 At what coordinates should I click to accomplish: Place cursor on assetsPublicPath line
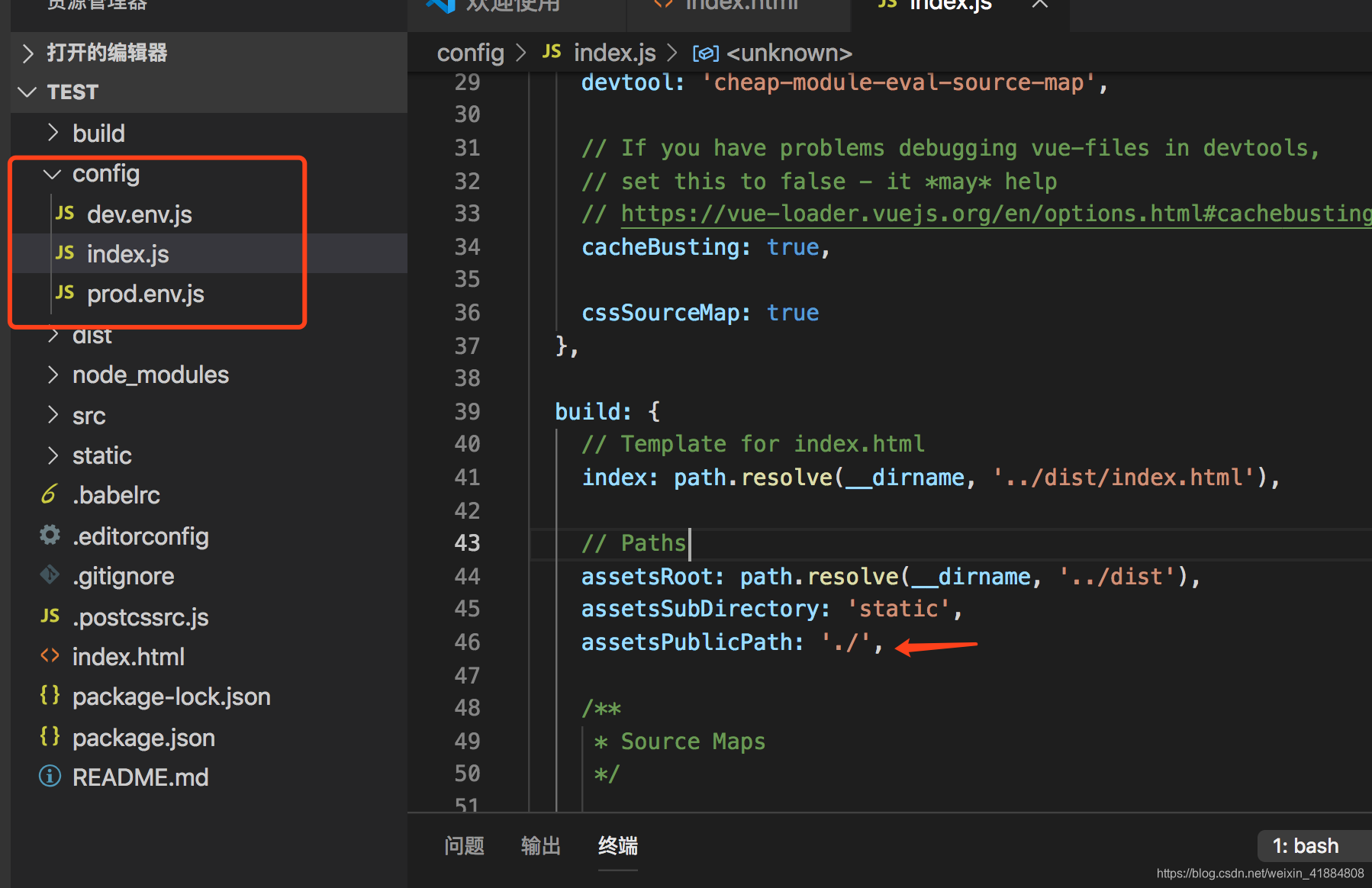coord(731,642)
